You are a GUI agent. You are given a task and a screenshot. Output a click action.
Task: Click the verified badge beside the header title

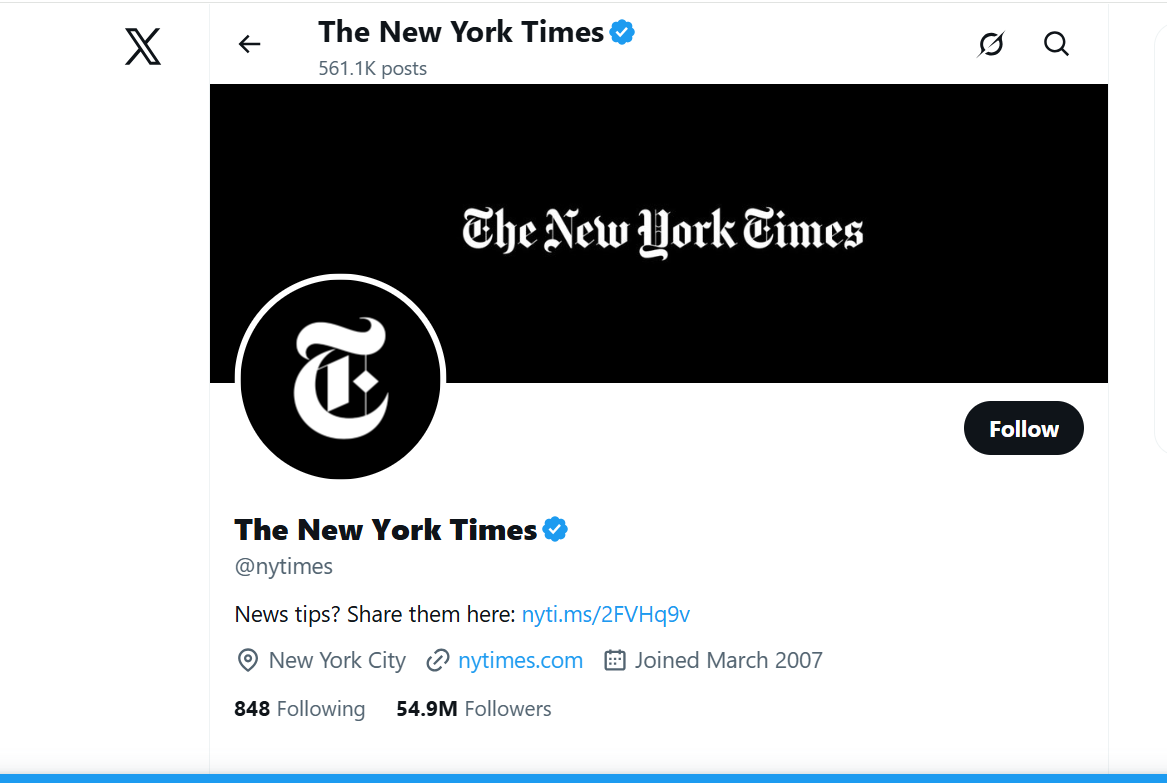[x=621, y=32]
